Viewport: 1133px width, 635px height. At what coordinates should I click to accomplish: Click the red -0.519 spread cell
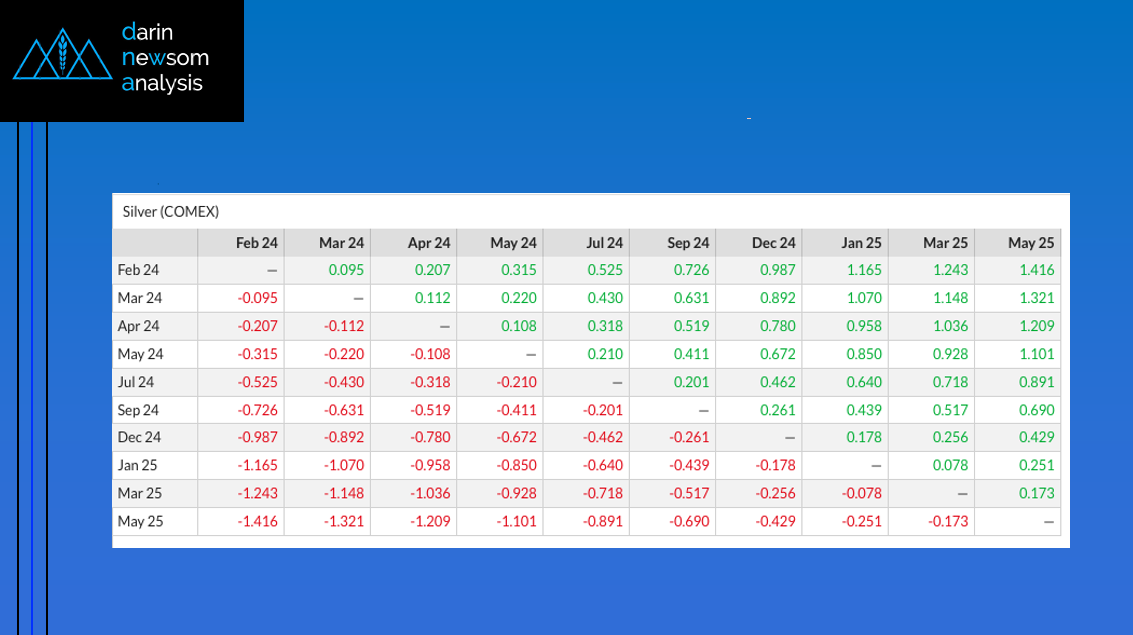(430, 410)
